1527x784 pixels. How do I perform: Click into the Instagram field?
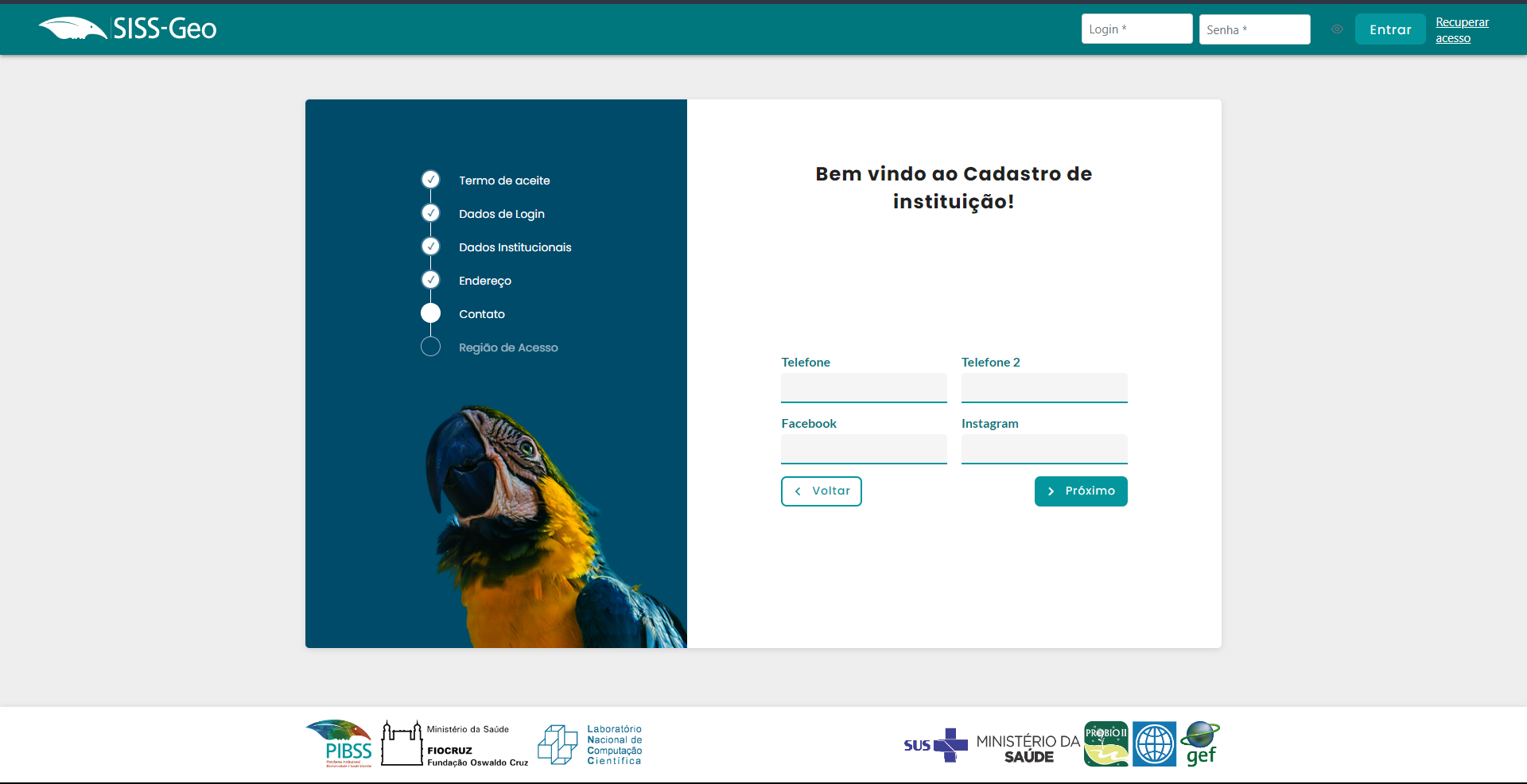pos(1043,449)
